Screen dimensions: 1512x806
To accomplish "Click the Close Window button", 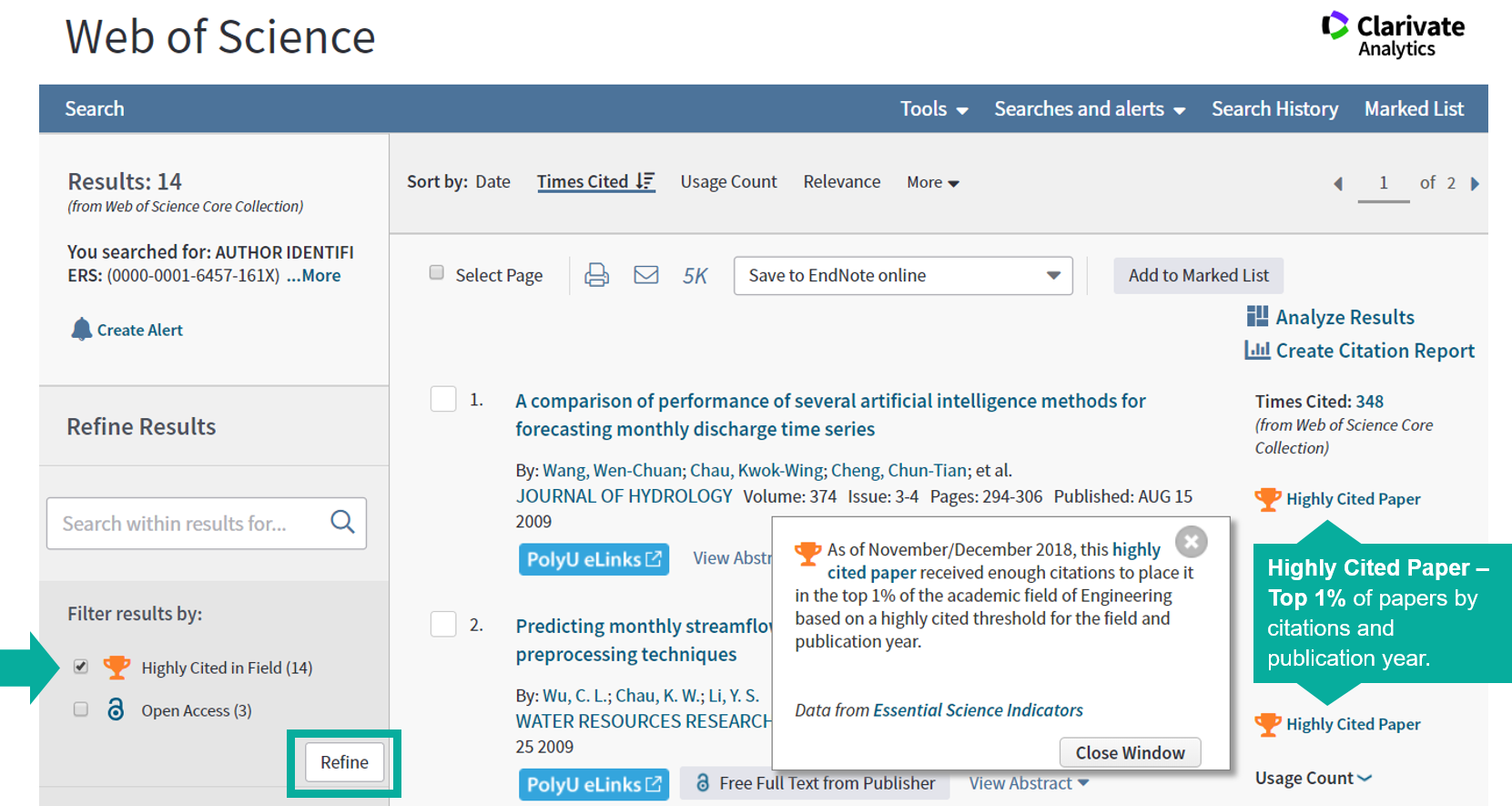I will point(1130,752).
